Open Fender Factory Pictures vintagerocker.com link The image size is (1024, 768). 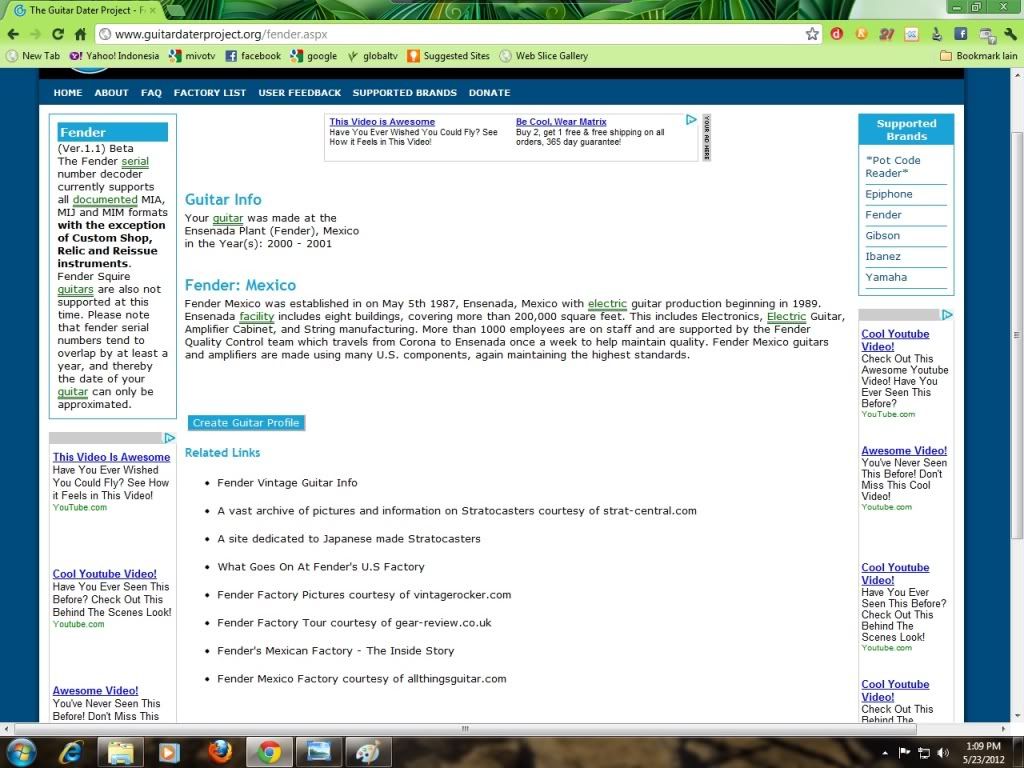[364, 595]
